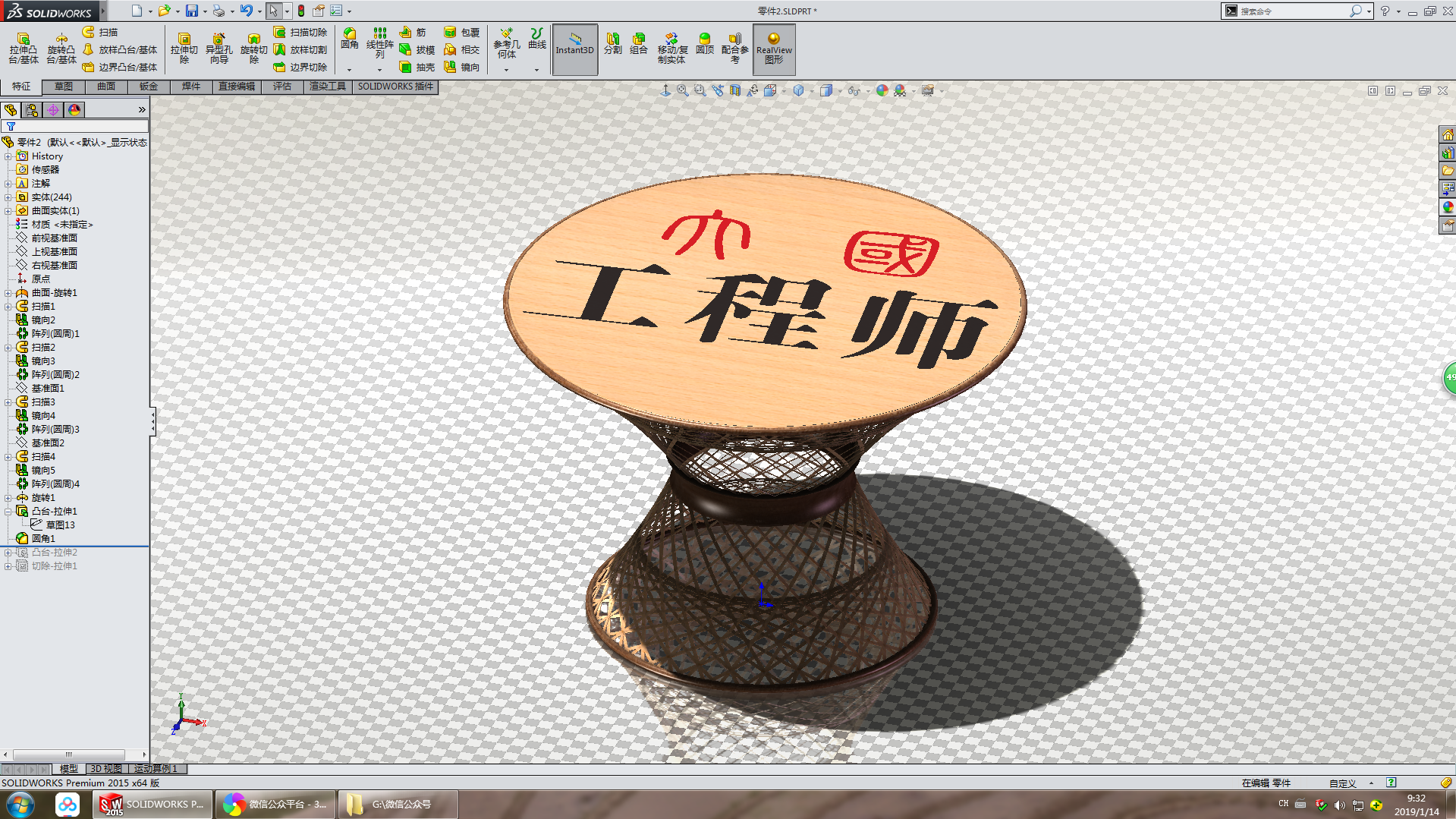1456x819 pixels.
Task: Click the Zoom to Fit magnifier icon
Action: point(682,91)
